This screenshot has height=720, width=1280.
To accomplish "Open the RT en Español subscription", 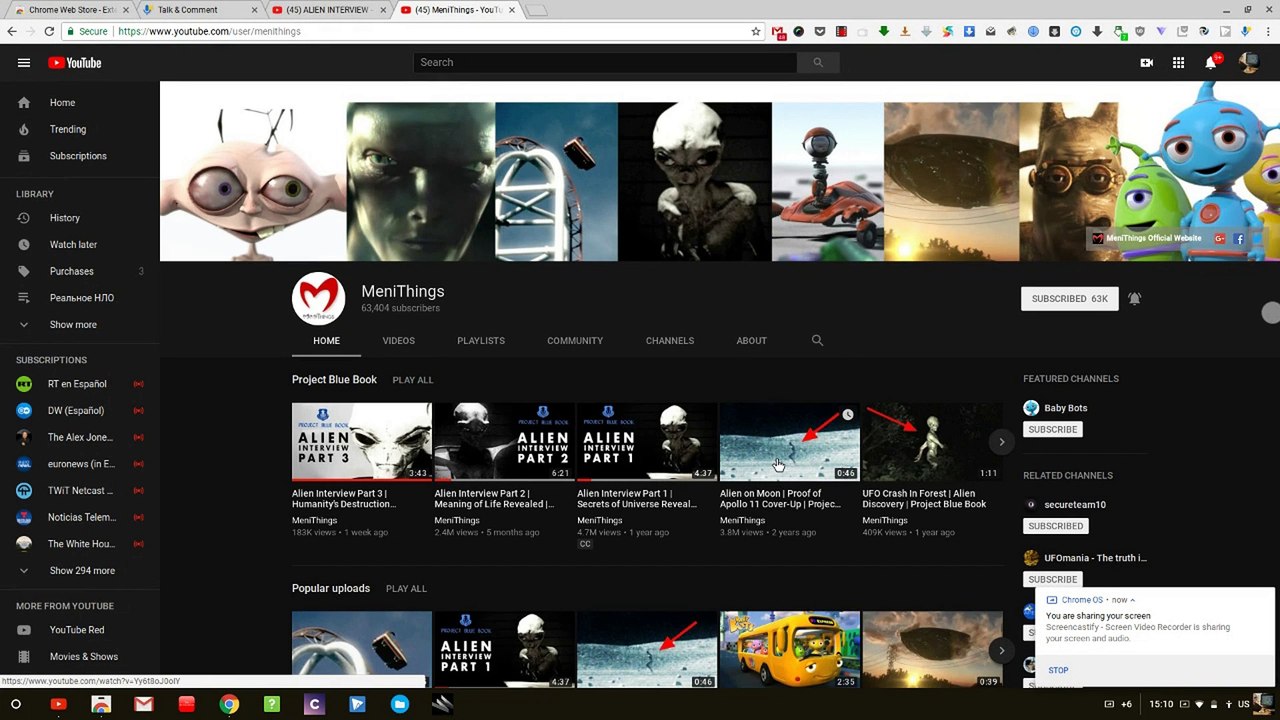I will (77, 384).
